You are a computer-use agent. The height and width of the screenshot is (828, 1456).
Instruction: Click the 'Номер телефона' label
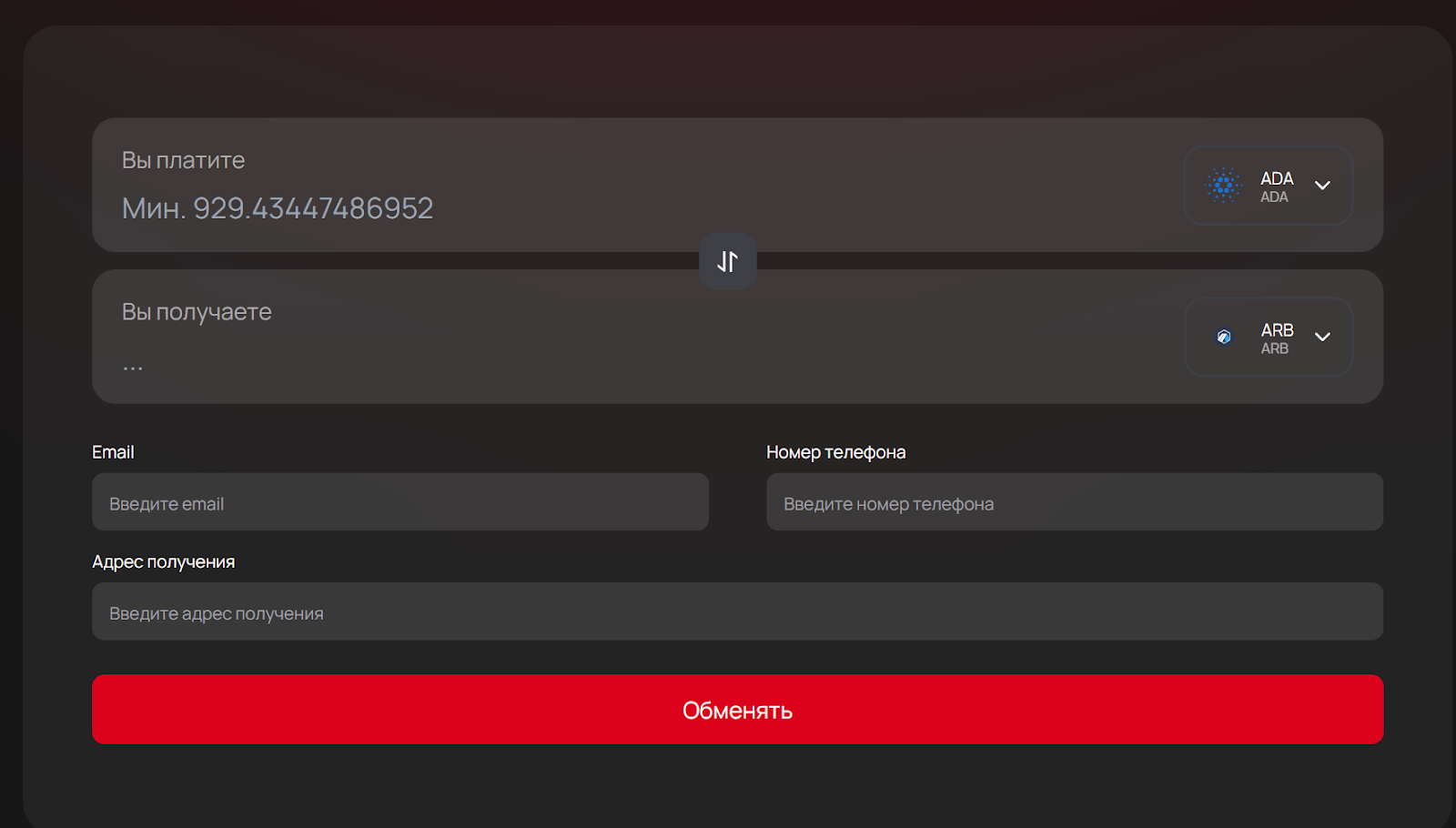(835, 452)
